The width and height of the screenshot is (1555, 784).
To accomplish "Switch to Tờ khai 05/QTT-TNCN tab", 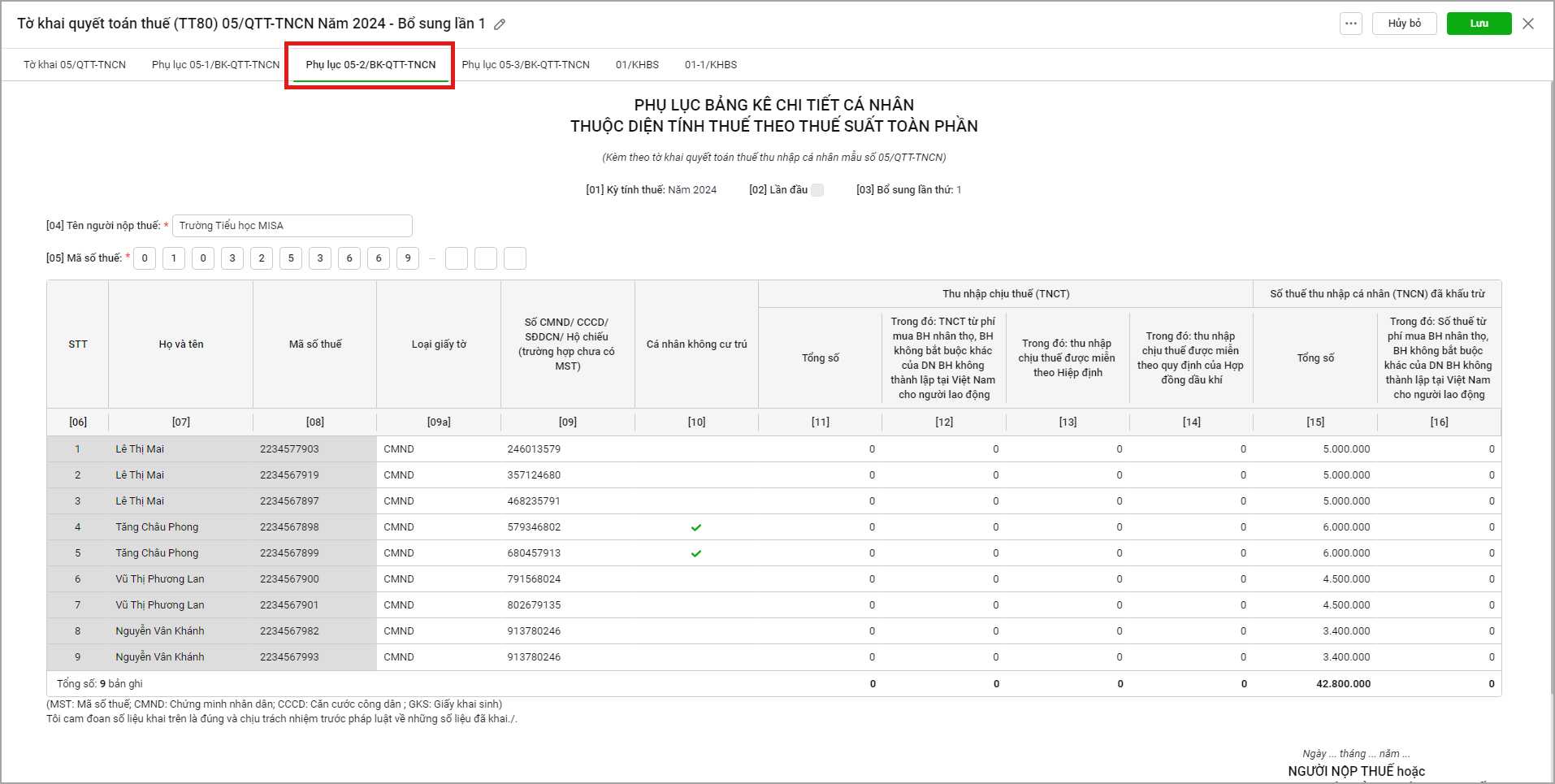I will (75, 65).
